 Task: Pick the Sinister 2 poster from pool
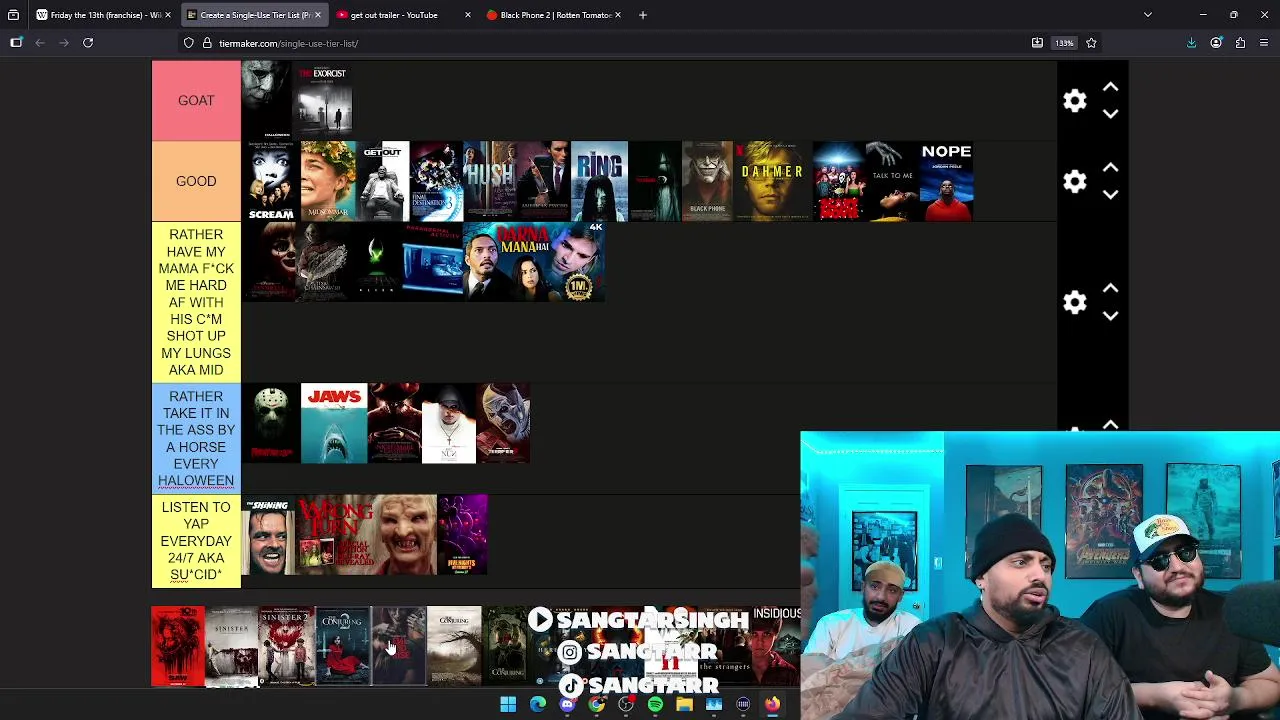[x=287, y=646]
